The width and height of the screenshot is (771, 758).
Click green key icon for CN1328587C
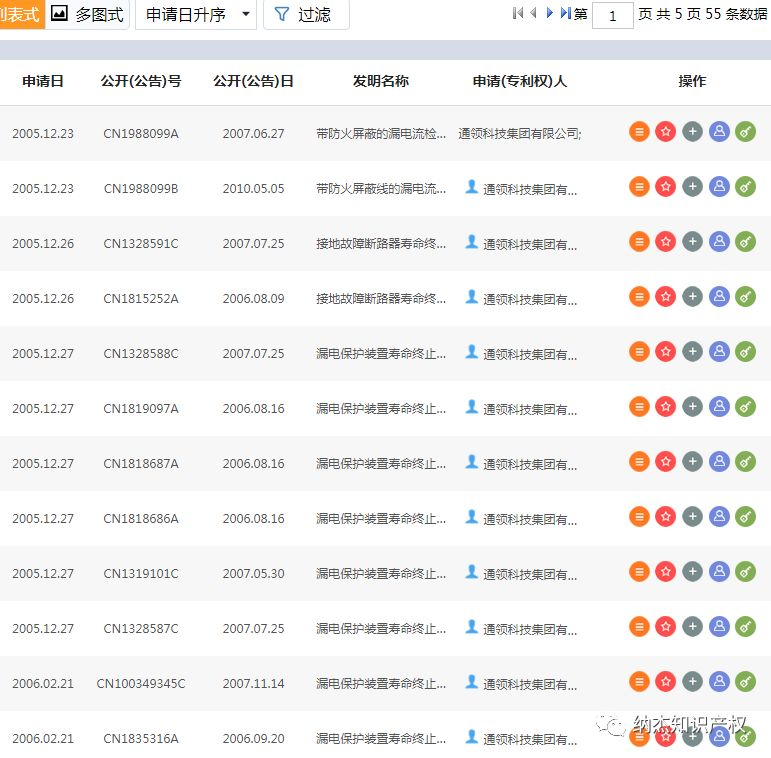pos(745,627)
